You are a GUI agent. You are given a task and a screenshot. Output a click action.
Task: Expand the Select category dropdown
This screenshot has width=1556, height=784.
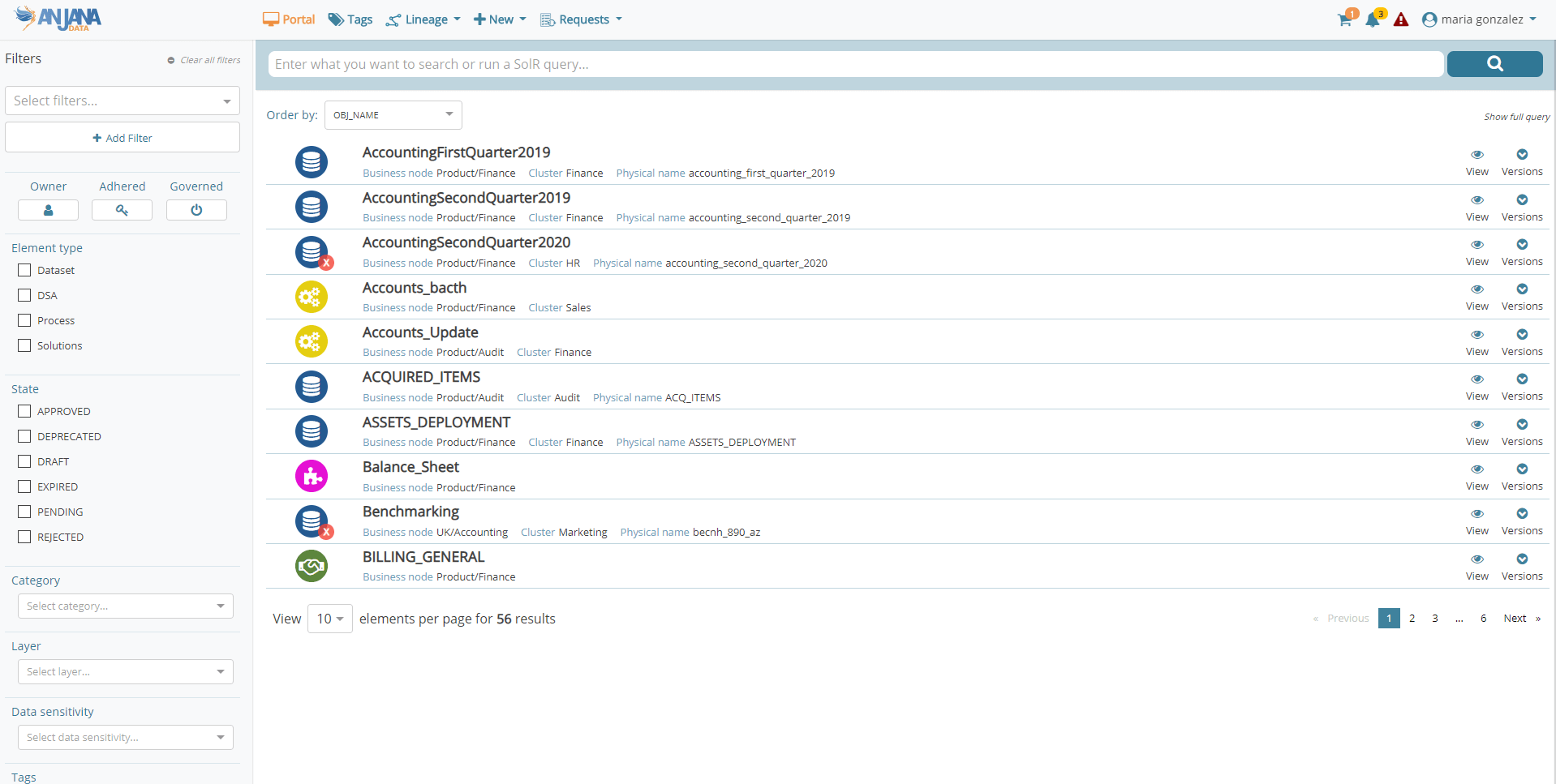(x=125, y=606)
